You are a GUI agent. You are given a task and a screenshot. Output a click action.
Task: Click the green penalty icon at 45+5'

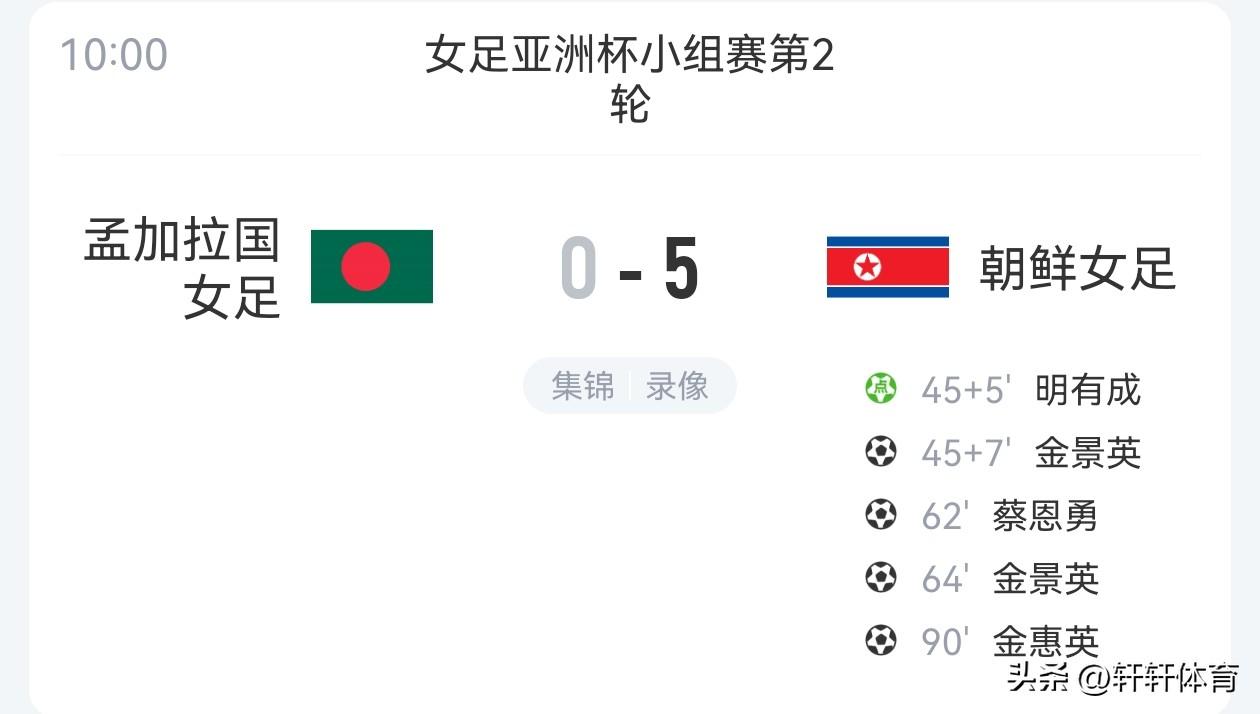[881, 388]
